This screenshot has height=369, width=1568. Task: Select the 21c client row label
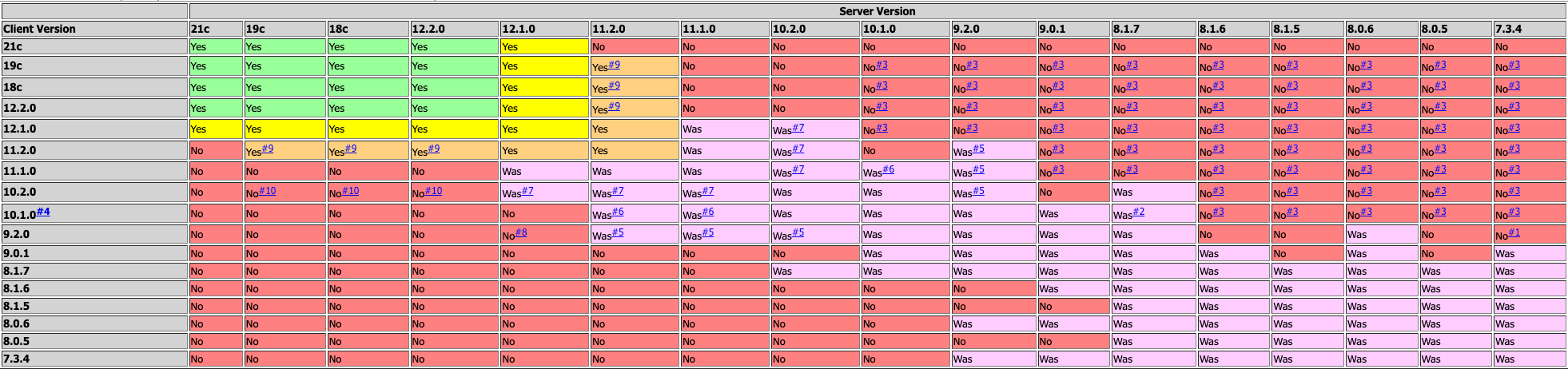pos(94,46)
